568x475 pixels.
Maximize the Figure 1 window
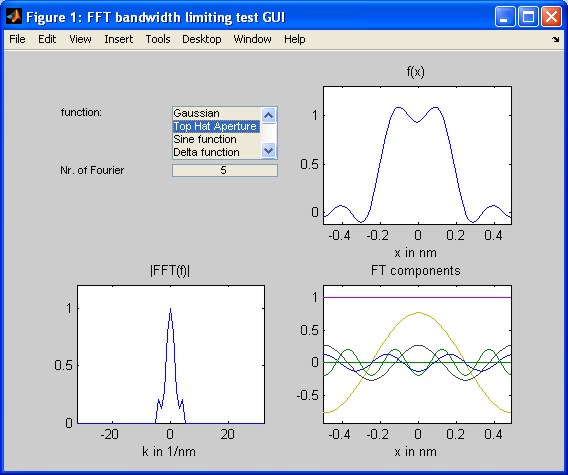(x=528, y=17)
